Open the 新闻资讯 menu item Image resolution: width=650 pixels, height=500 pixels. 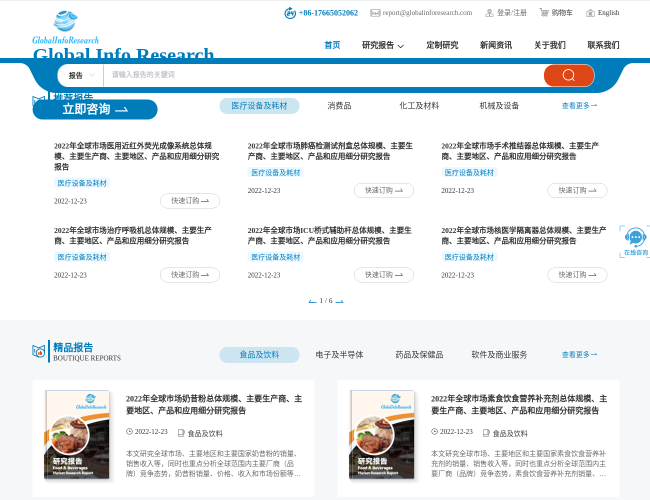click(495, 45)
